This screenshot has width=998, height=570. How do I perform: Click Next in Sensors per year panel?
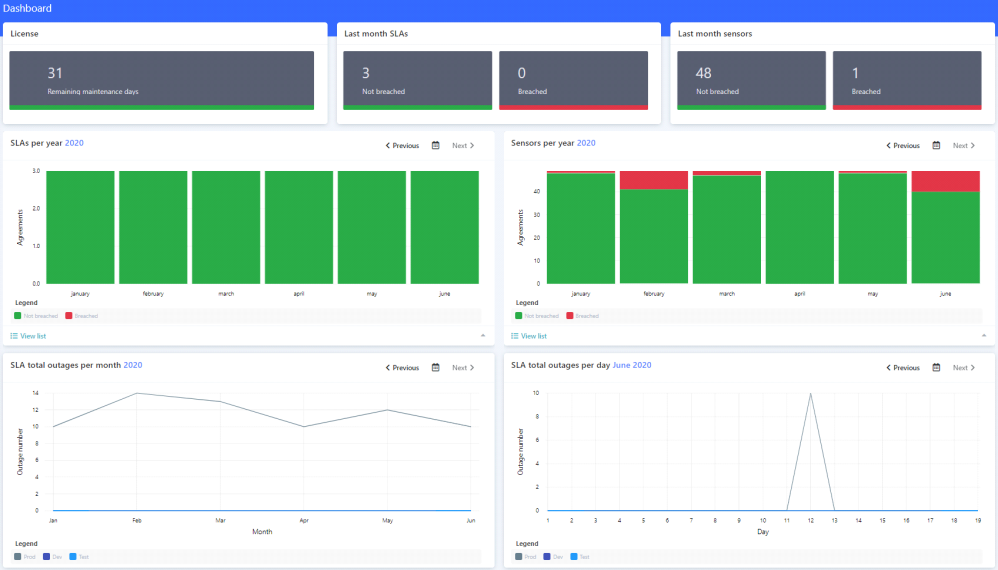click(x=964, y=146)
